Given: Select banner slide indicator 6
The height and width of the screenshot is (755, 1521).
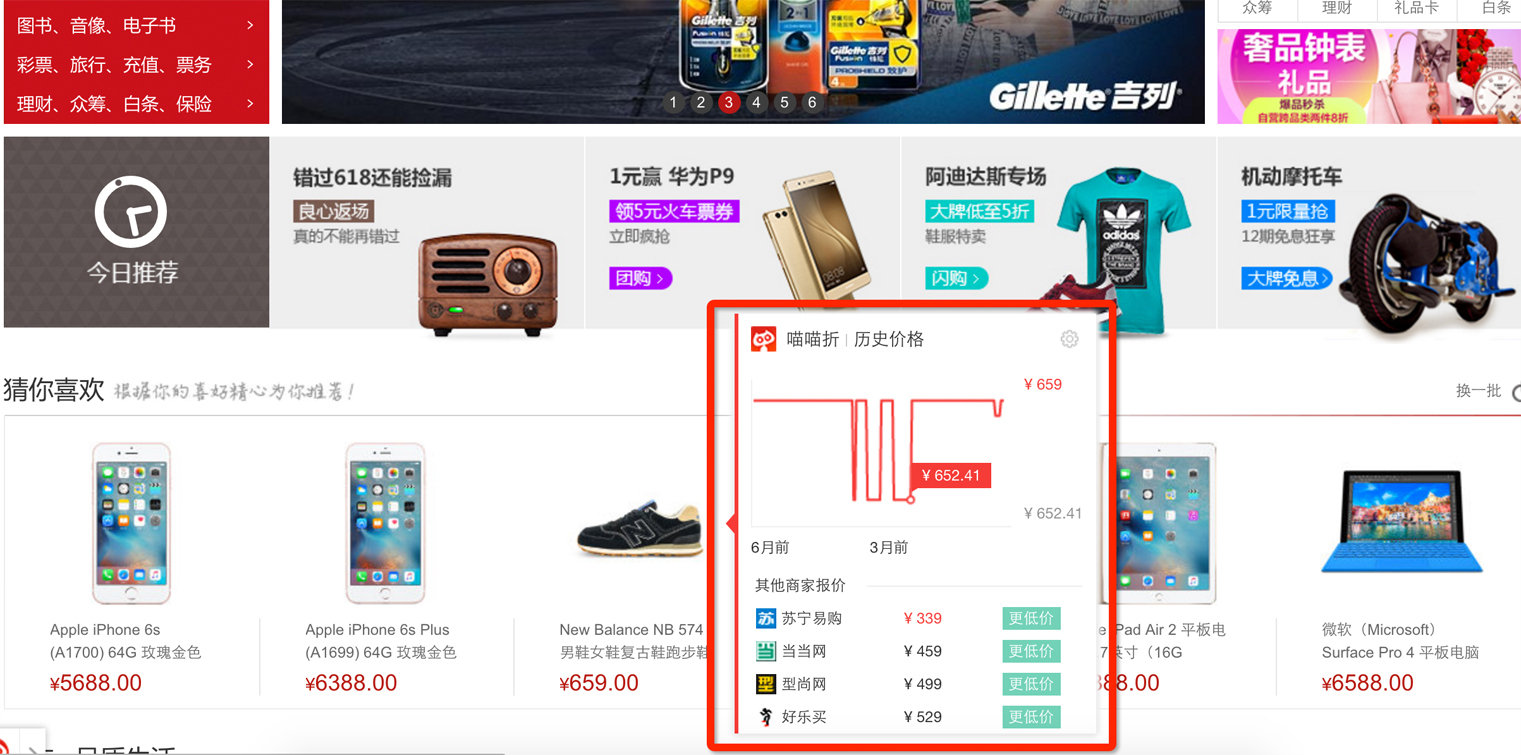Looking at the screenshot, I should 812,102.
